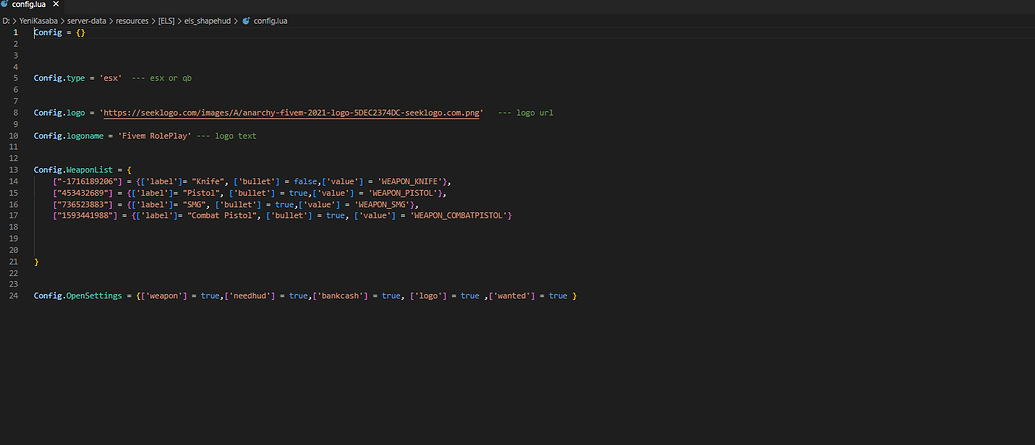This screenshot has height=445, width=1035.
Task: Click line number 24 in gutter
Action: coord(14,296)
